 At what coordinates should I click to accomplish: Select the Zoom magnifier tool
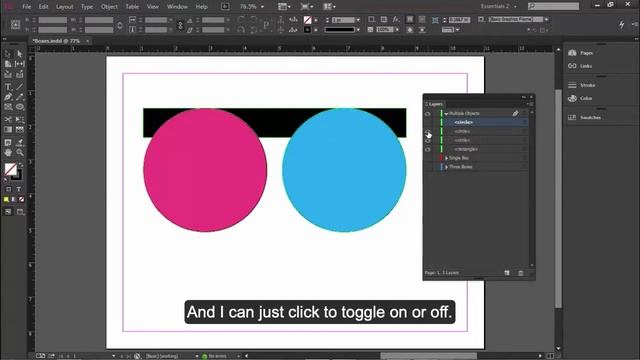(x=20, y=152)
